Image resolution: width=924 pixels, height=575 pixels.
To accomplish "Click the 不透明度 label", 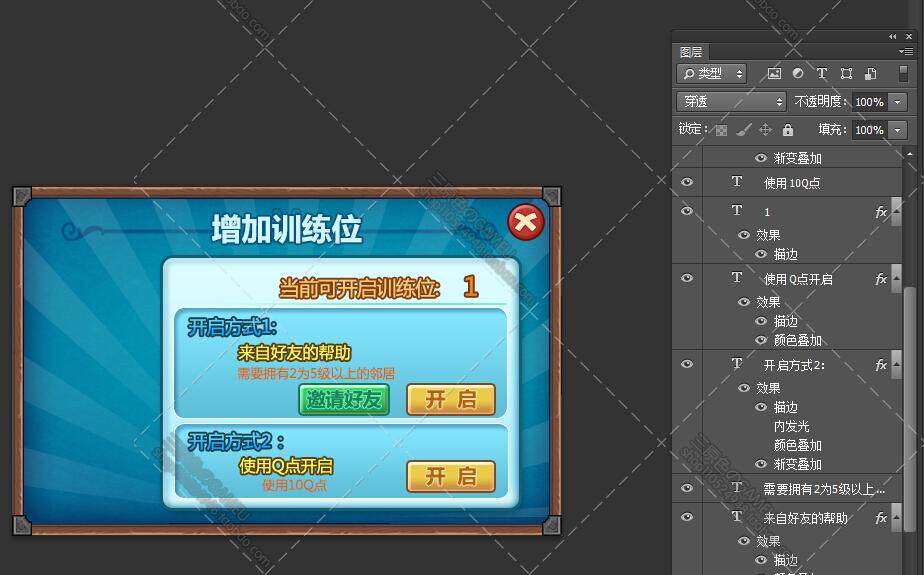I will tap(820, 101).
